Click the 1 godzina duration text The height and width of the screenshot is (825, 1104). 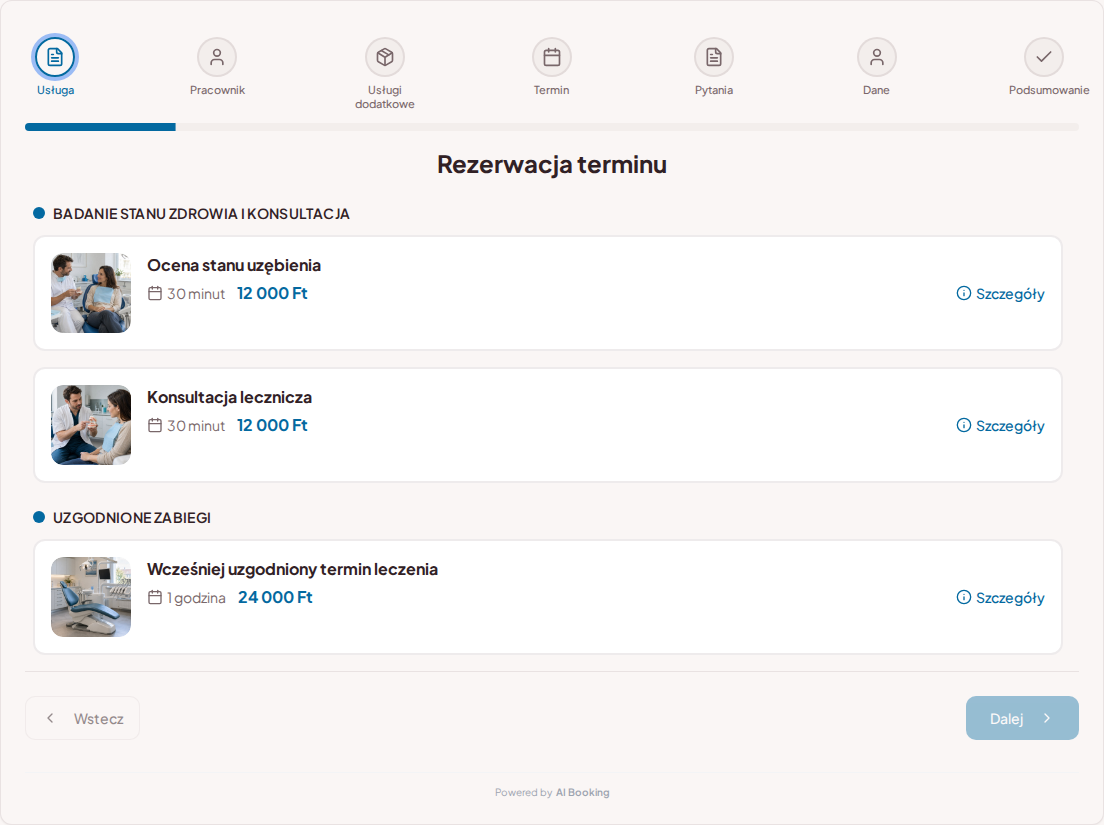[196, 598]
